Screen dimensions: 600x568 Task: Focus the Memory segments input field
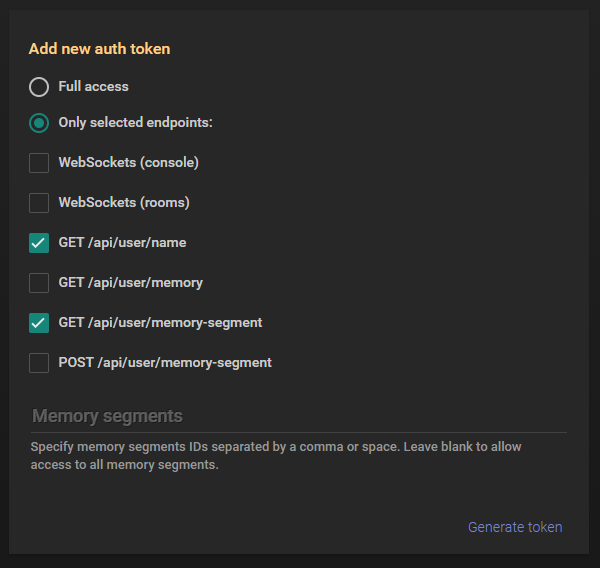point(298,416)
